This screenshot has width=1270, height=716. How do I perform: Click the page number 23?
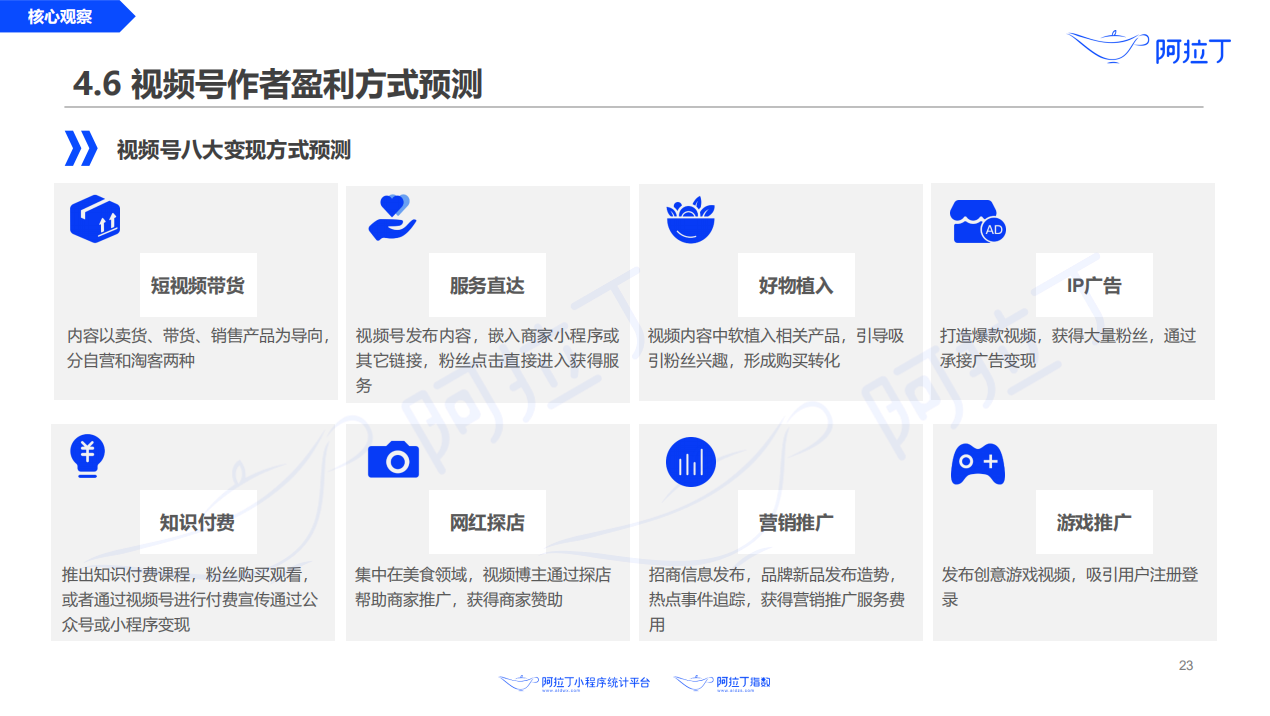[1186, 665]
